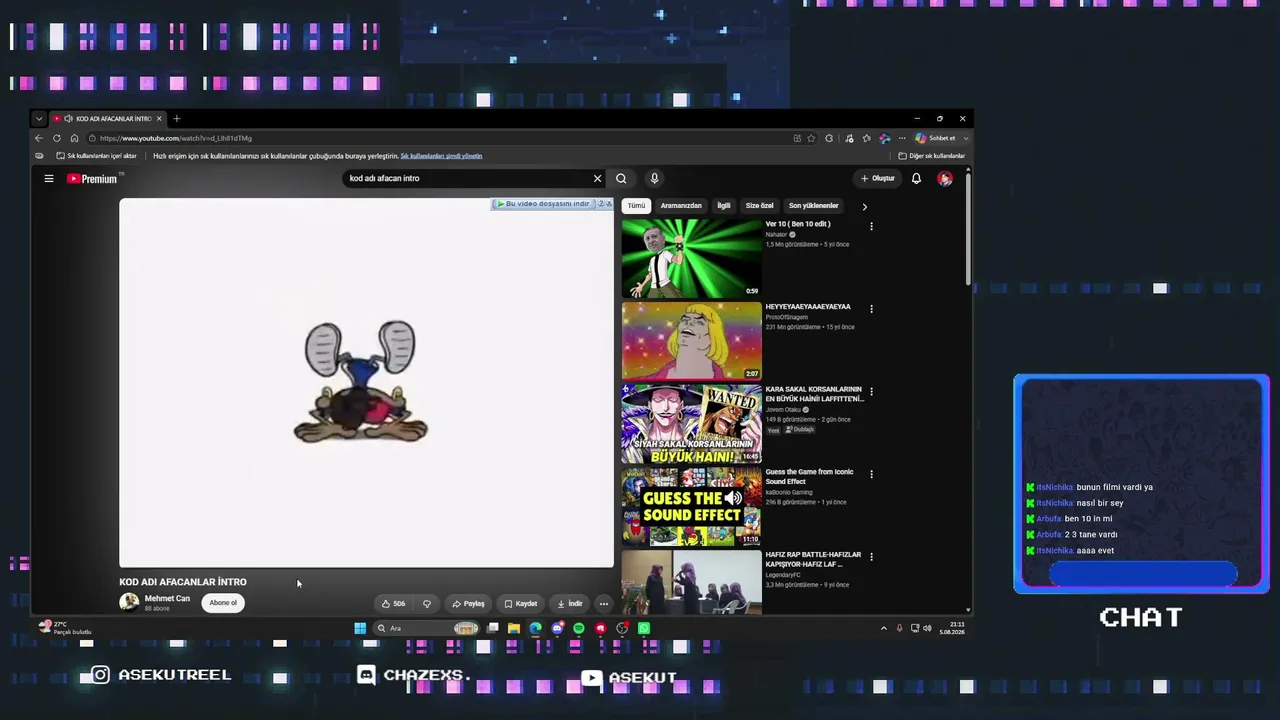Open Microsoft Edge from the taskbar
This screenshot has height=720, width=1280.
pyautogui.click(x=536, y=628)
